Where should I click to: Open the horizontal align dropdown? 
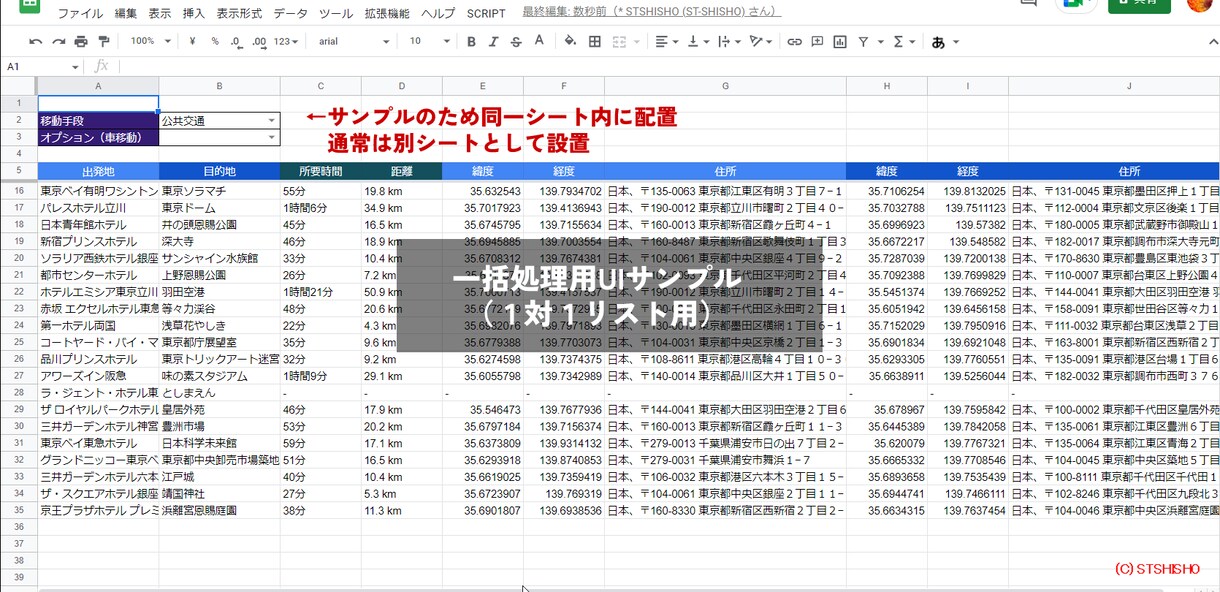666,41
